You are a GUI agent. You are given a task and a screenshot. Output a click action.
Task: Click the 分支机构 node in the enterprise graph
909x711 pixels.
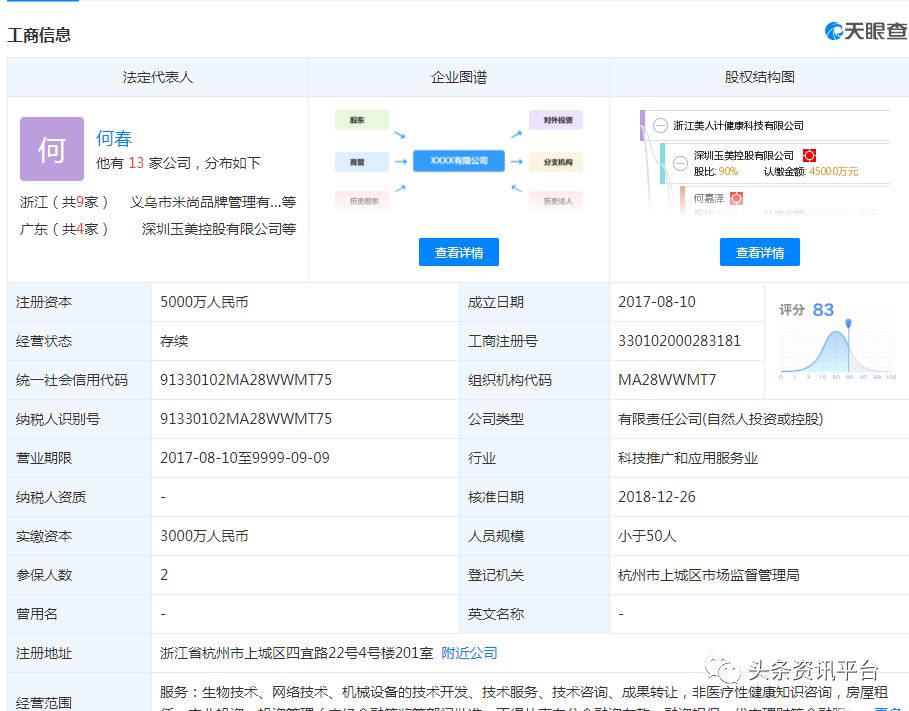555,162
